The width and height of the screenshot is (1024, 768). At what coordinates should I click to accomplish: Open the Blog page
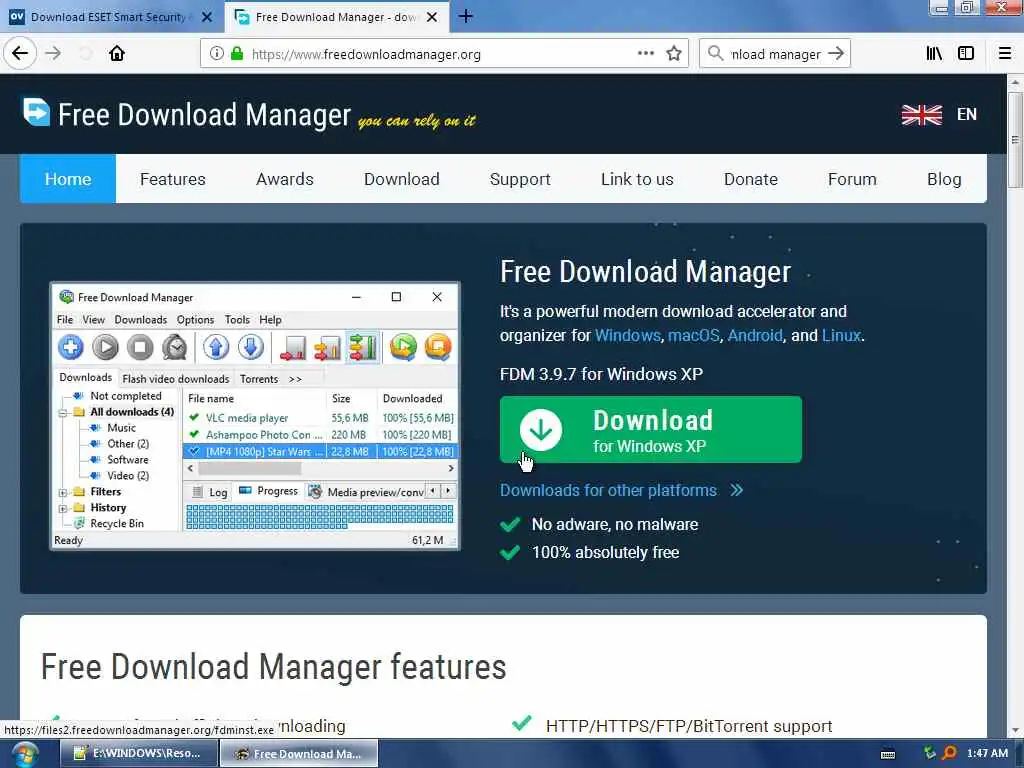(944, 179)
